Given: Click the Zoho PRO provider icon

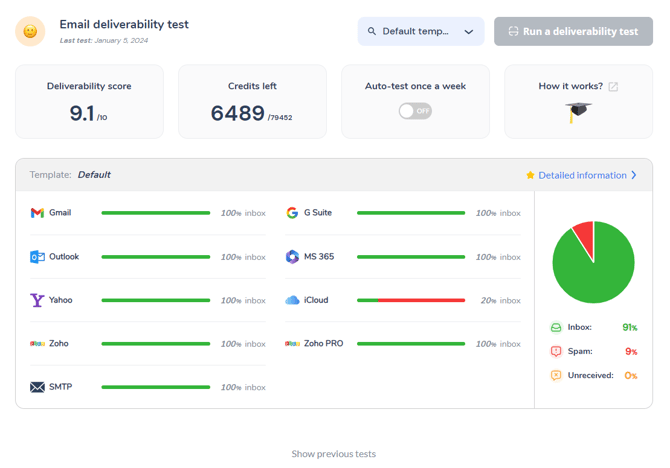Looking at the screenshot, I should (x=292, y=344).
